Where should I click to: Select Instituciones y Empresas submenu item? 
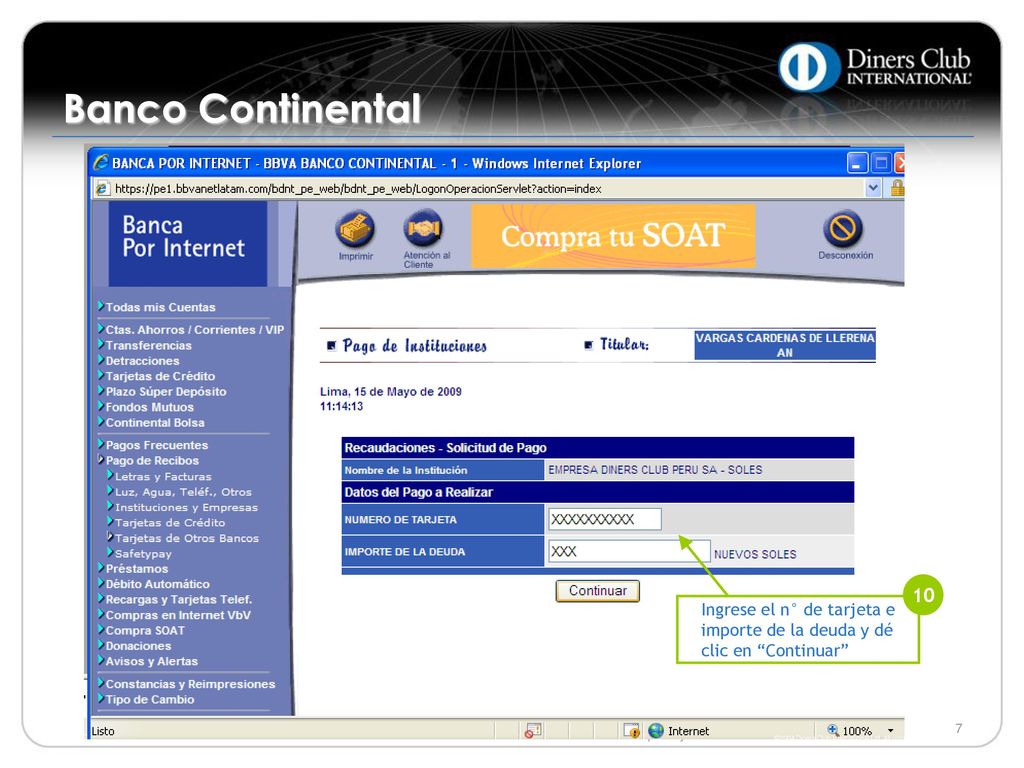click(x=186, y=507)
